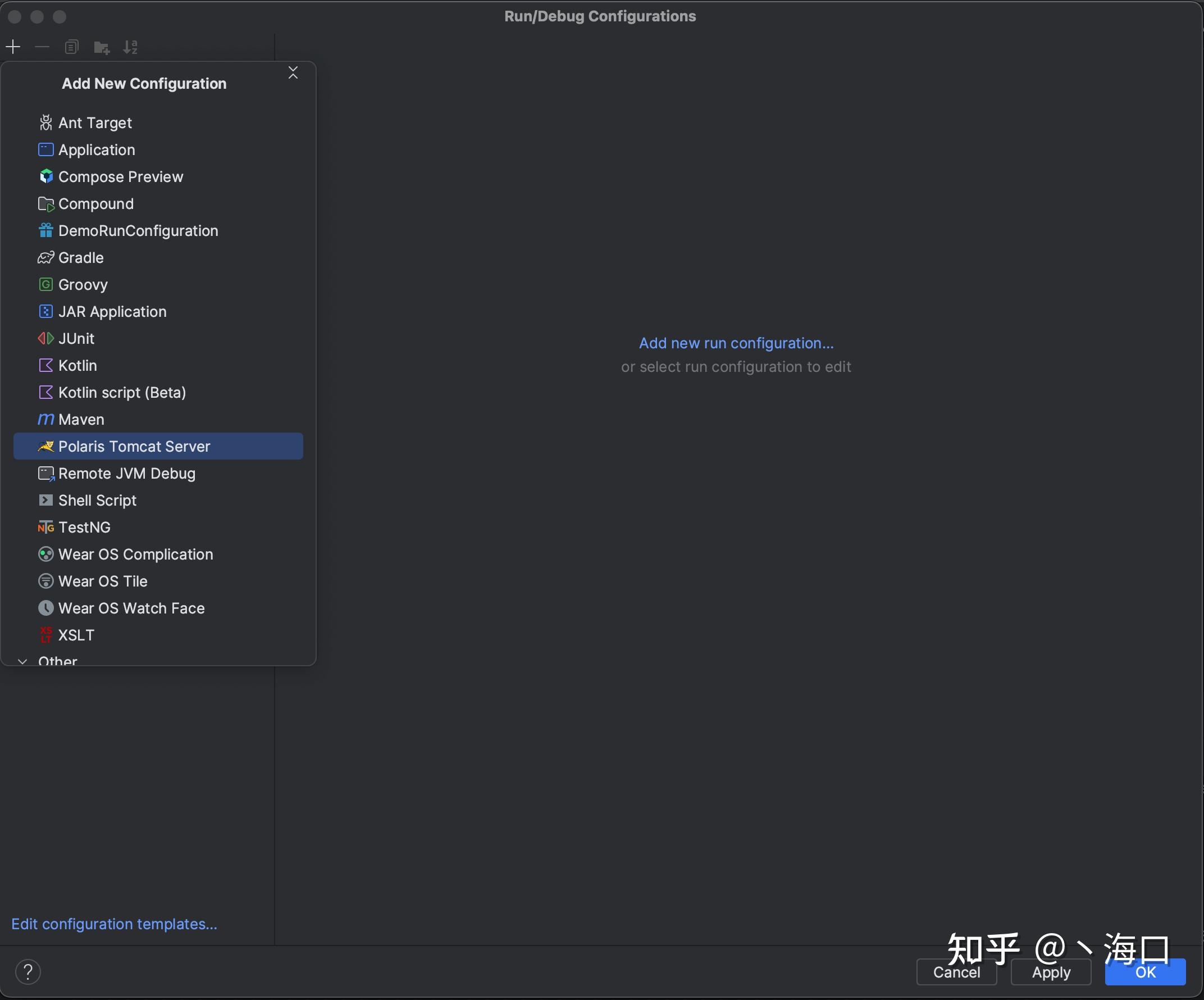The width and height of the screenshot is (1204, 1000).
Task: Select the Compose Preview configuration icon
Action: [45, 176]
